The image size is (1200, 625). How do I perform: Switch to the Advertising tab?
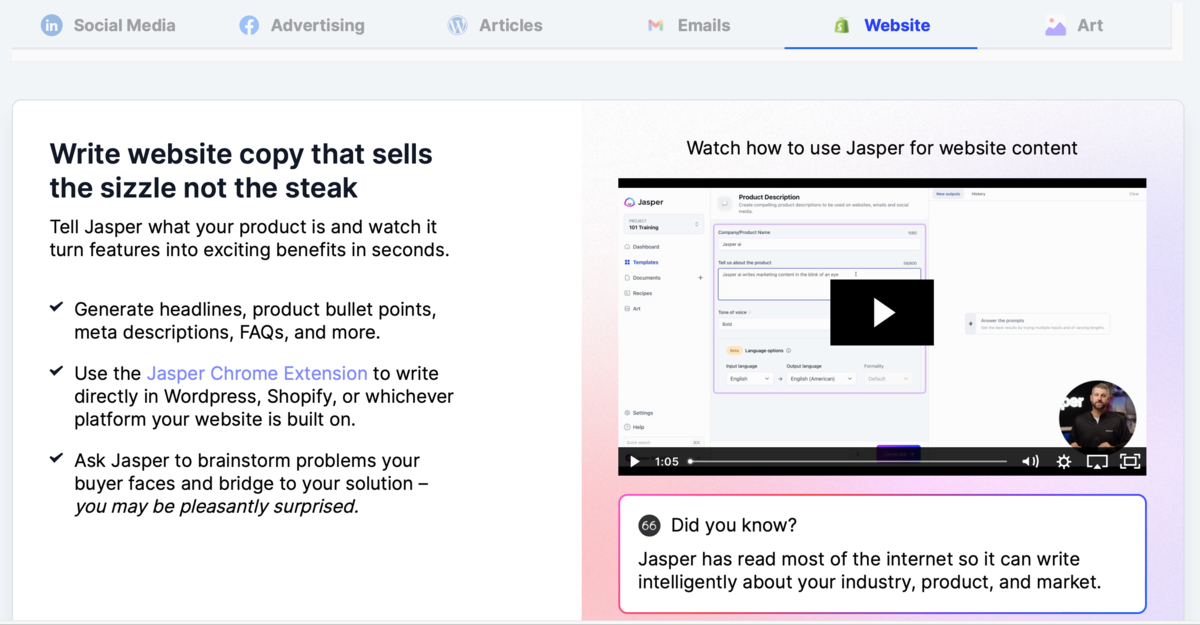(302, 25)
